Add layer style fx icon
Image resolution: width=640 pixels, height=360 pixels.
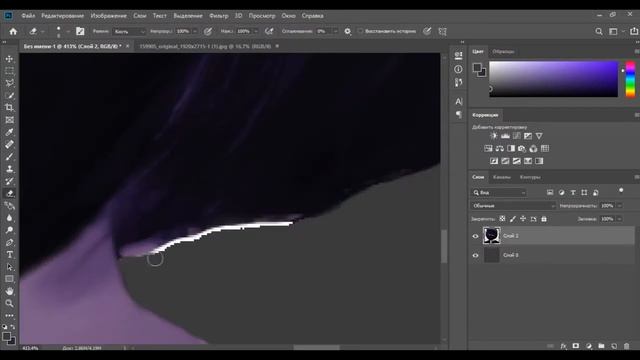563,346
